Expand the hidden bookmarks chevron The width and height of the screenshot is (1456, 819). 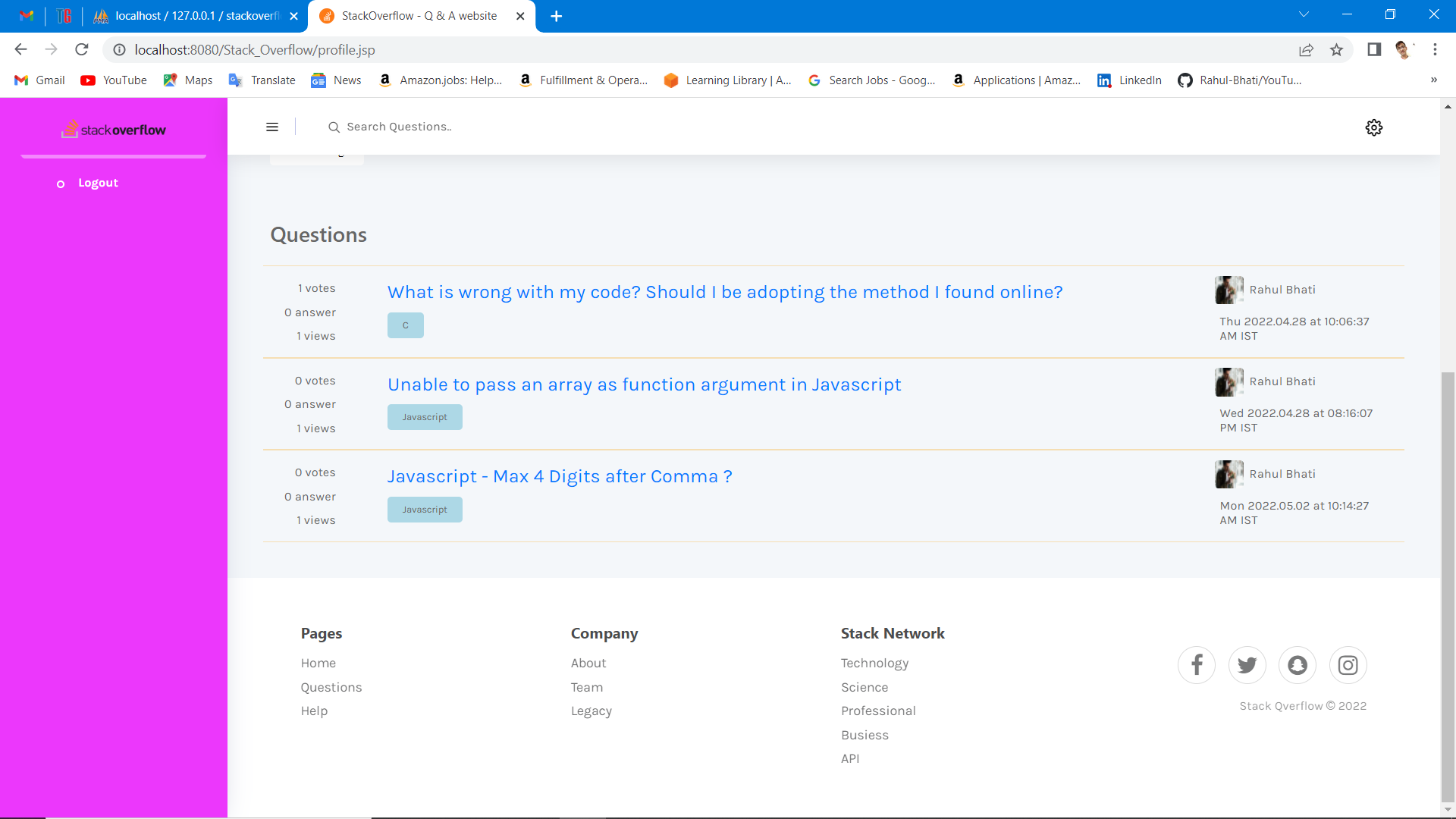tap(1433, 80)
